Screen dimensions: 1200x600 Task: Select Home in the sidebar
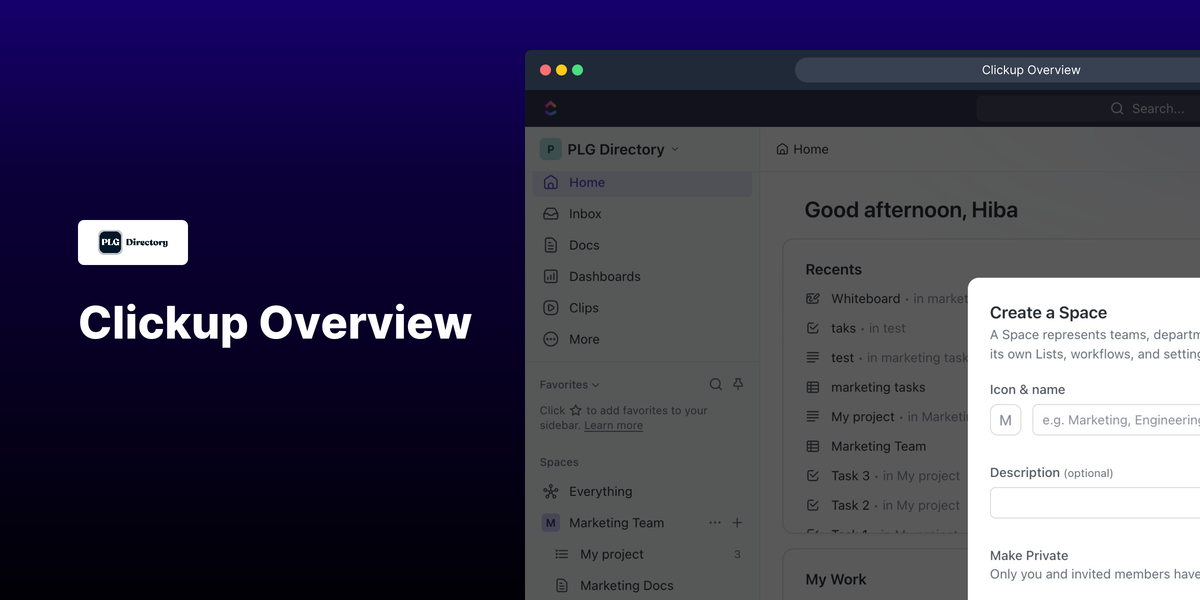click(x=586, y=183)
